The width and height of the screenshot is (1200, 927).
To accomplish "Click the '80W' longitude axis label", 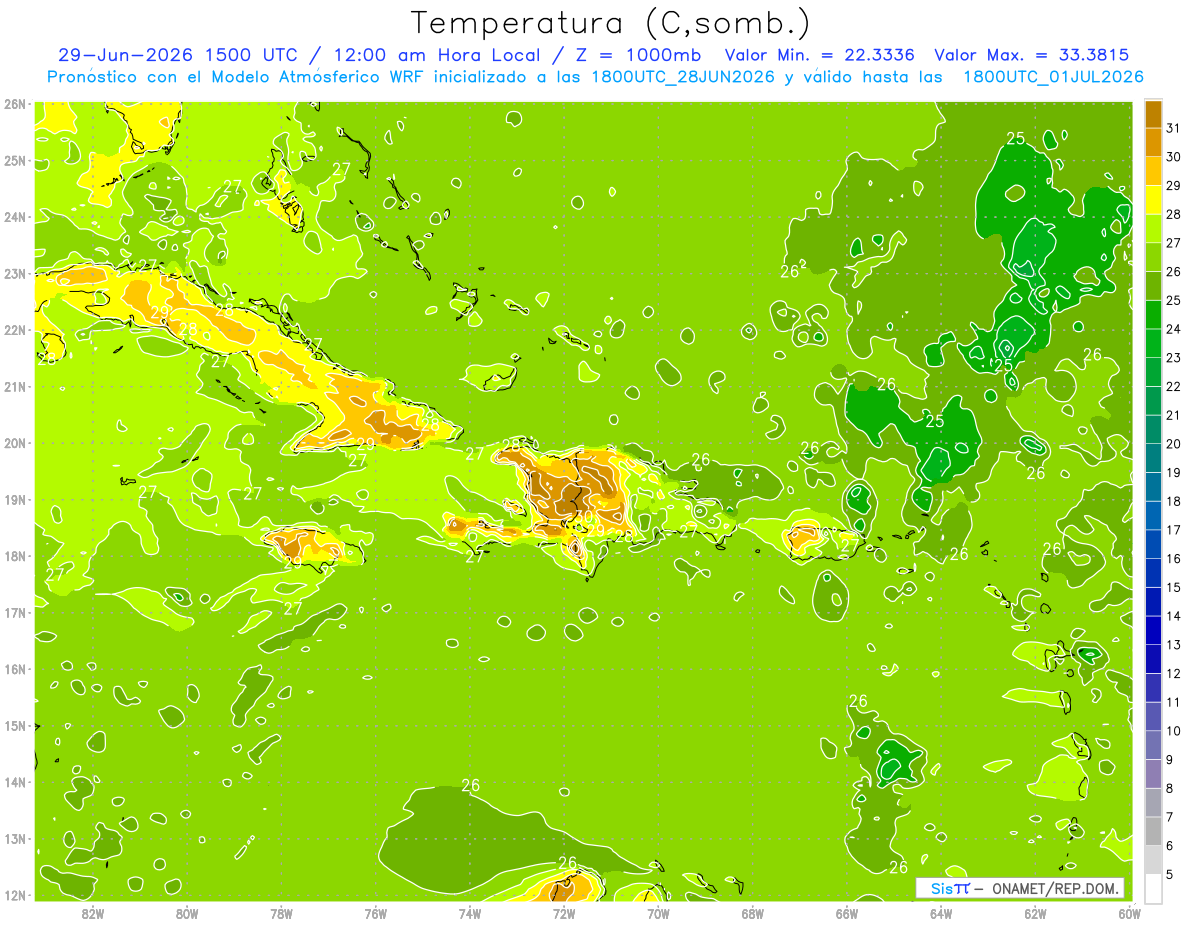I will (187, 912).
